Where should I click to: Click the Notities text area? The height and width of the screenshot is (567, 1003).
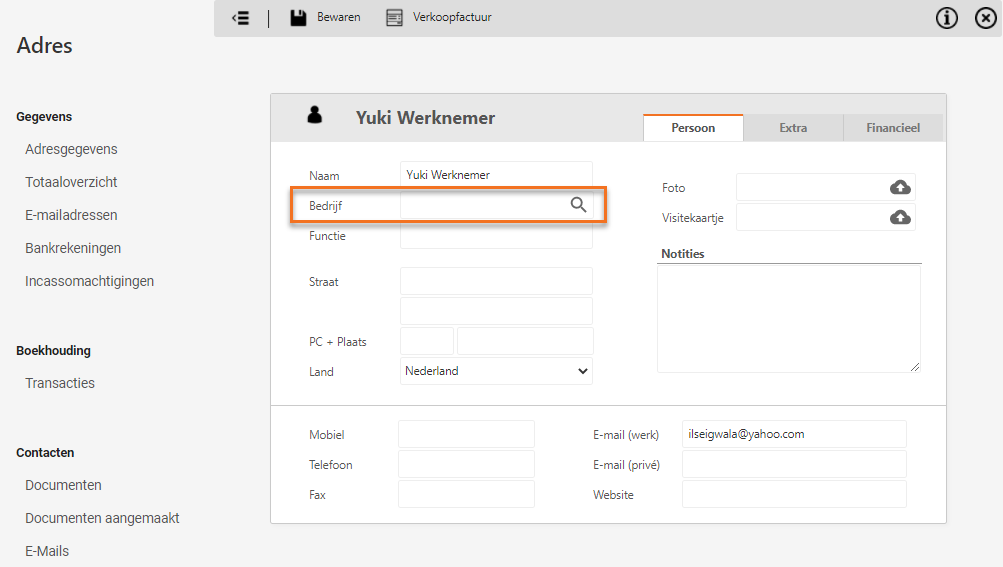789,319
